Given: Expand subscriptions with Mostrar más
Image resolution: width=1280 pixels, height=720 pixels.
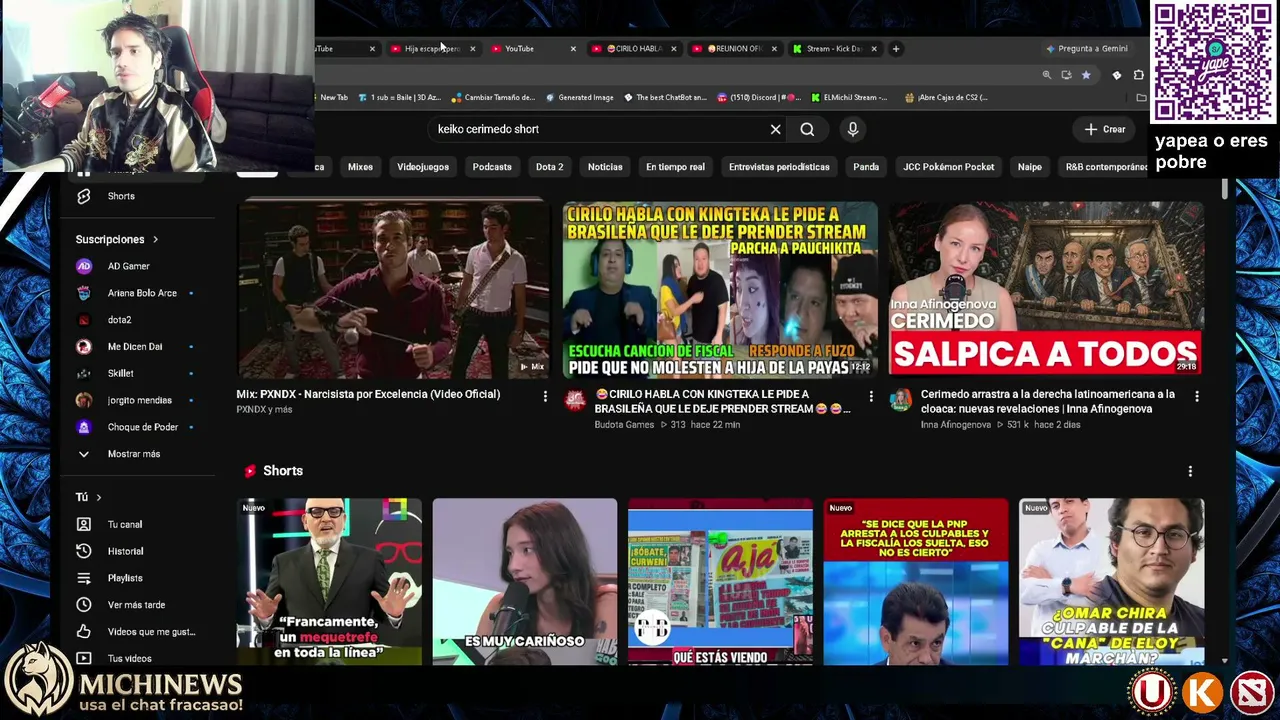Looking at the screenshot, I should (x=133, y=454).
